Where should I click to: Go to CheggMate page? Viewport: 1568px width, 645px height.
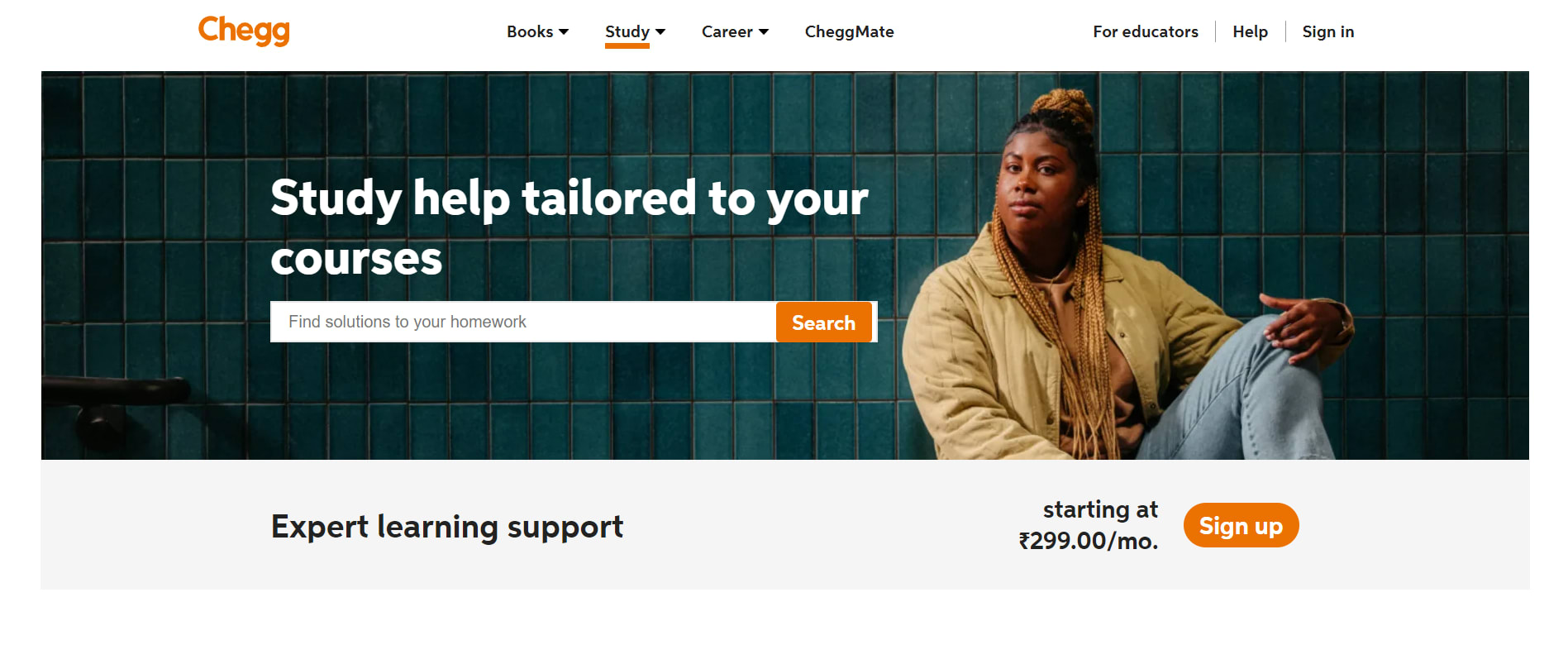coord(849,31)
